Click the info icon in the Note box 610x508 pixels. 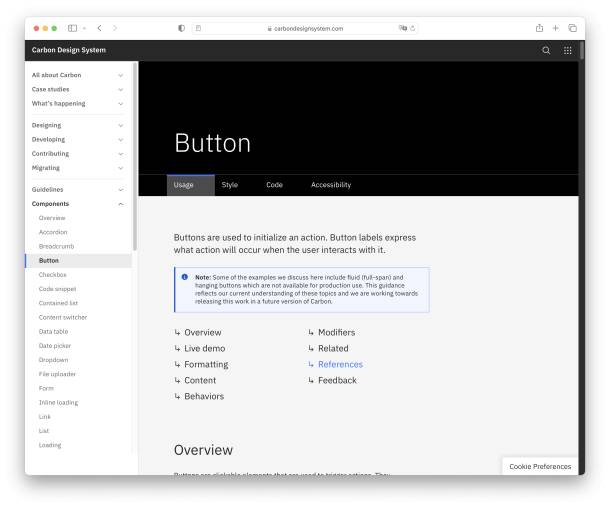tap(184, 277)
